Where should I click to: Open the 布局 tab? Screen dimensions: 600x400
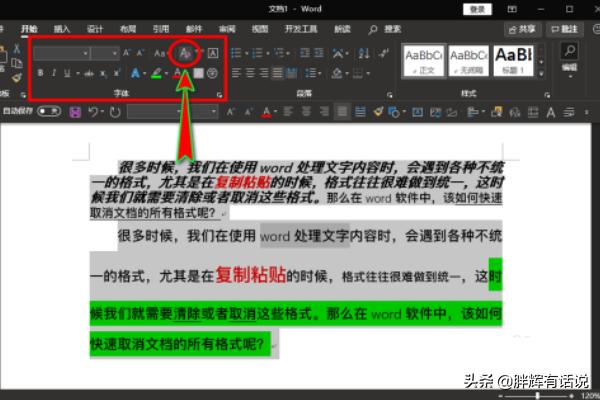(128, 29)
